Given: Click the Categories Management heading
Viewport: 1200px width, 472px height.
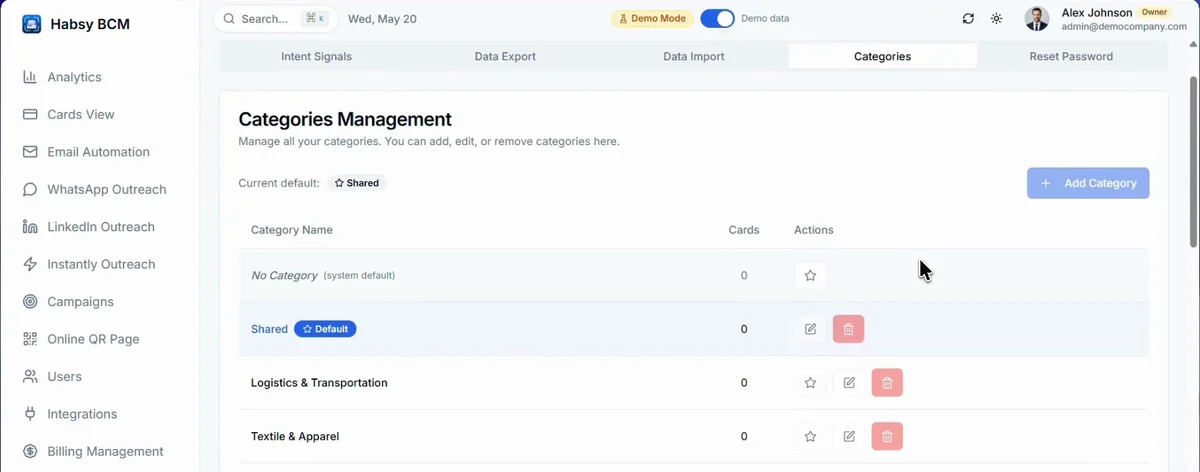Looking at the screenshot, I should tap(345, 120).
